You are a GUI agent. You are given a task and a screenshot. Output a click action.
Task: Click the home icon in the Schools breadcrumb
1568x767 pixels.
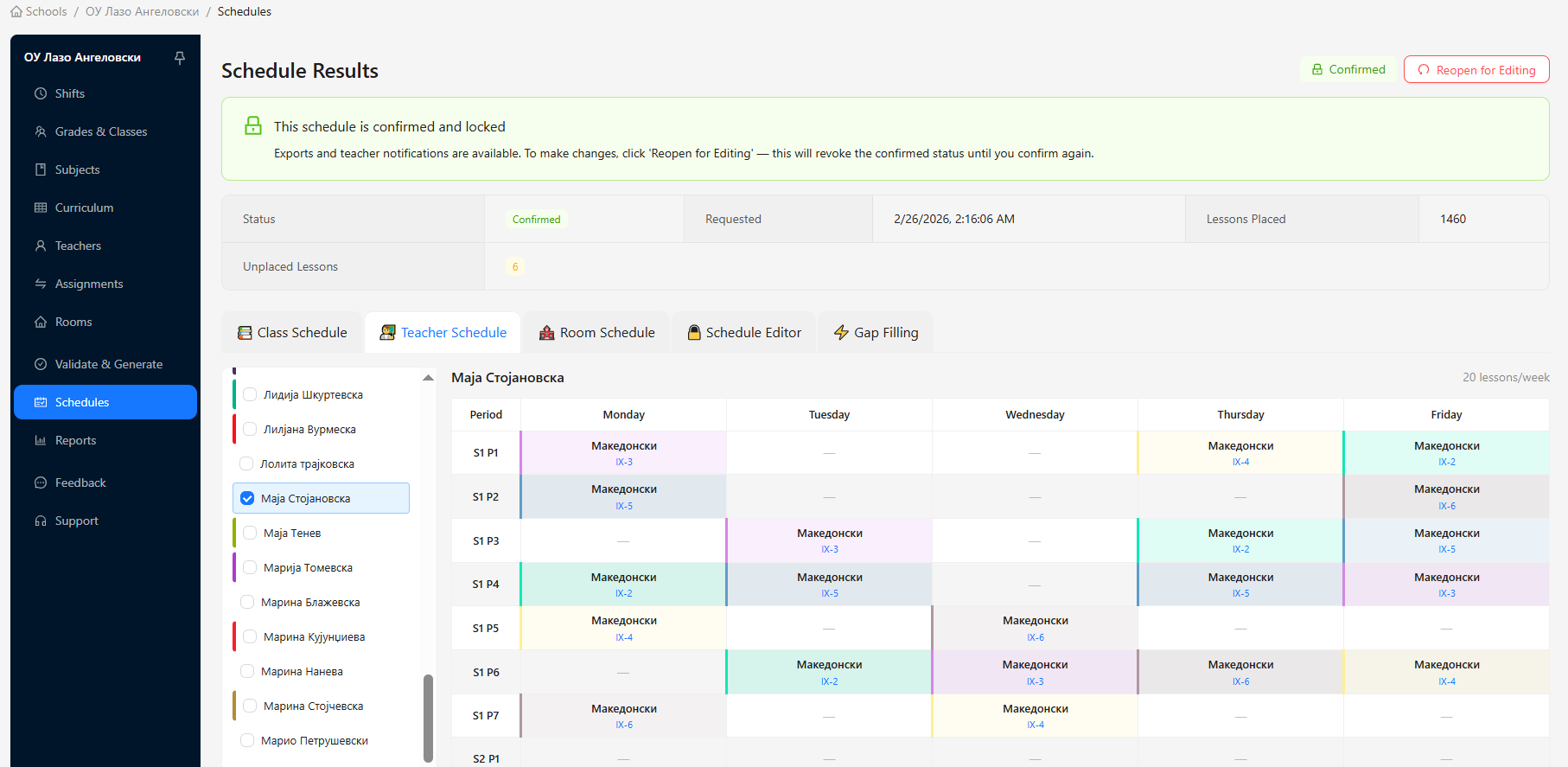(16, 11)
